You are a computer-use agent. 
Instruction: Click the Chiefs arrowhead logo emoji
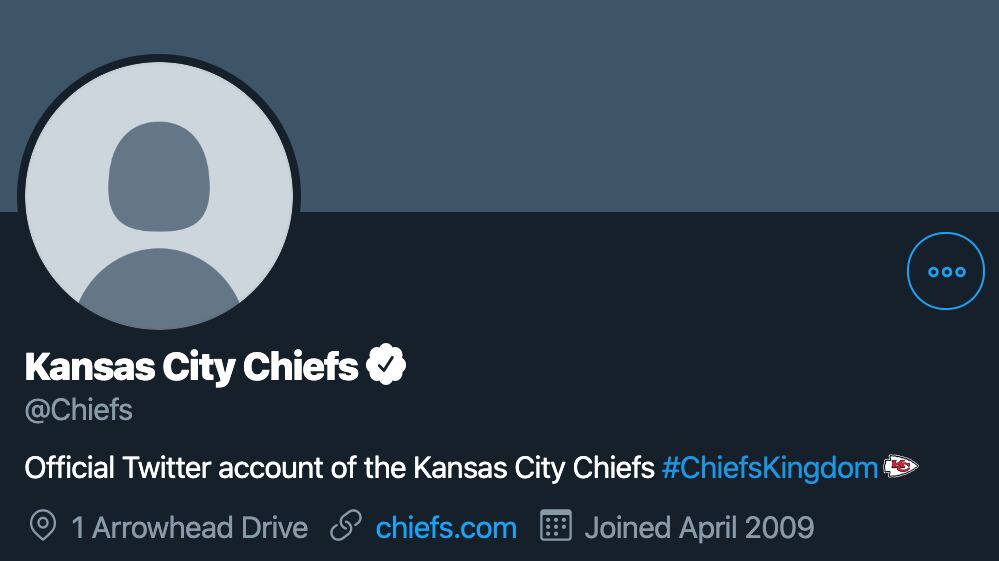(900, 466)
